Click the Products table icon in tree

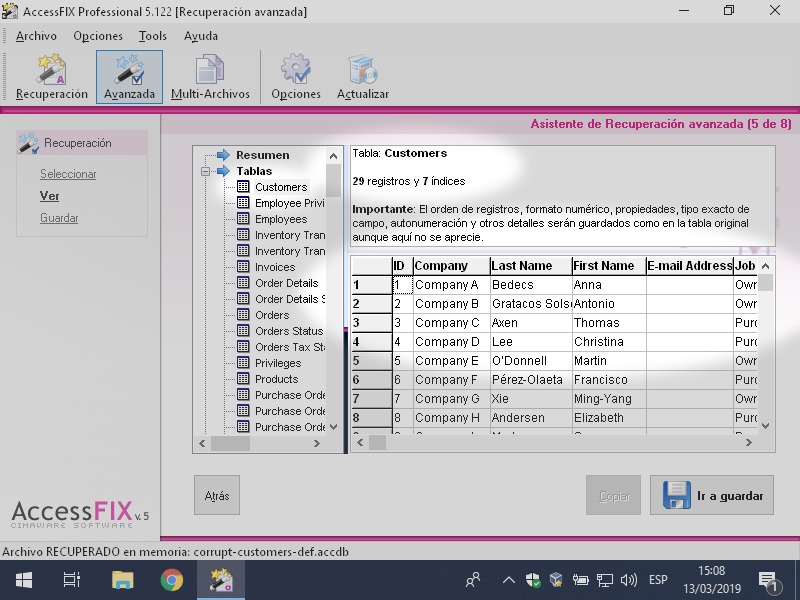pos(243,379)
